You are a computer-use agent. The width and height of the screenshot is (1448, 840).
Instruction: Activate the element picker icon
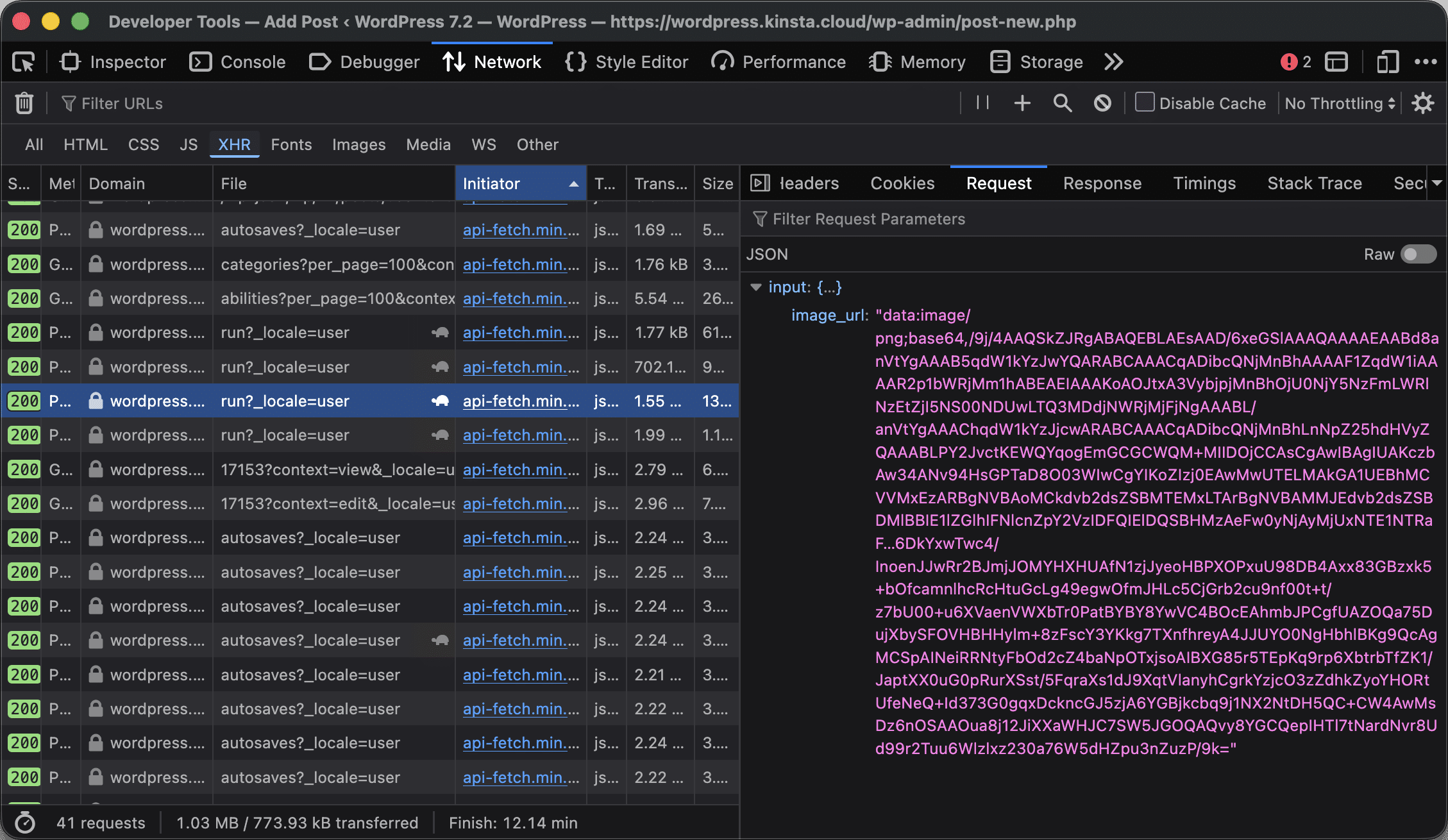click(x=24, y=62)
